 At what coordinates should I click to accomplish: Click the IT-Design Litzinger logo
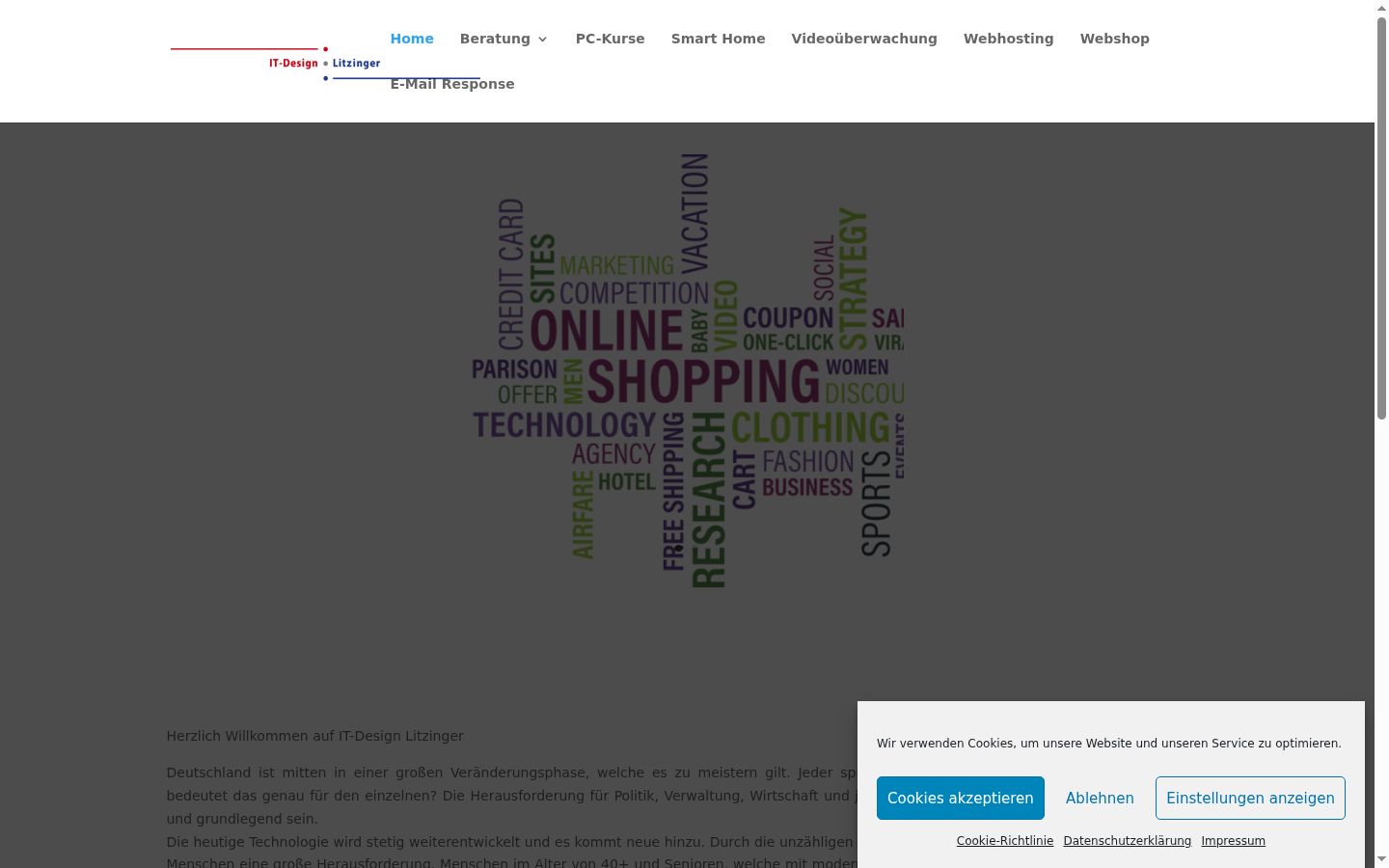325,63
